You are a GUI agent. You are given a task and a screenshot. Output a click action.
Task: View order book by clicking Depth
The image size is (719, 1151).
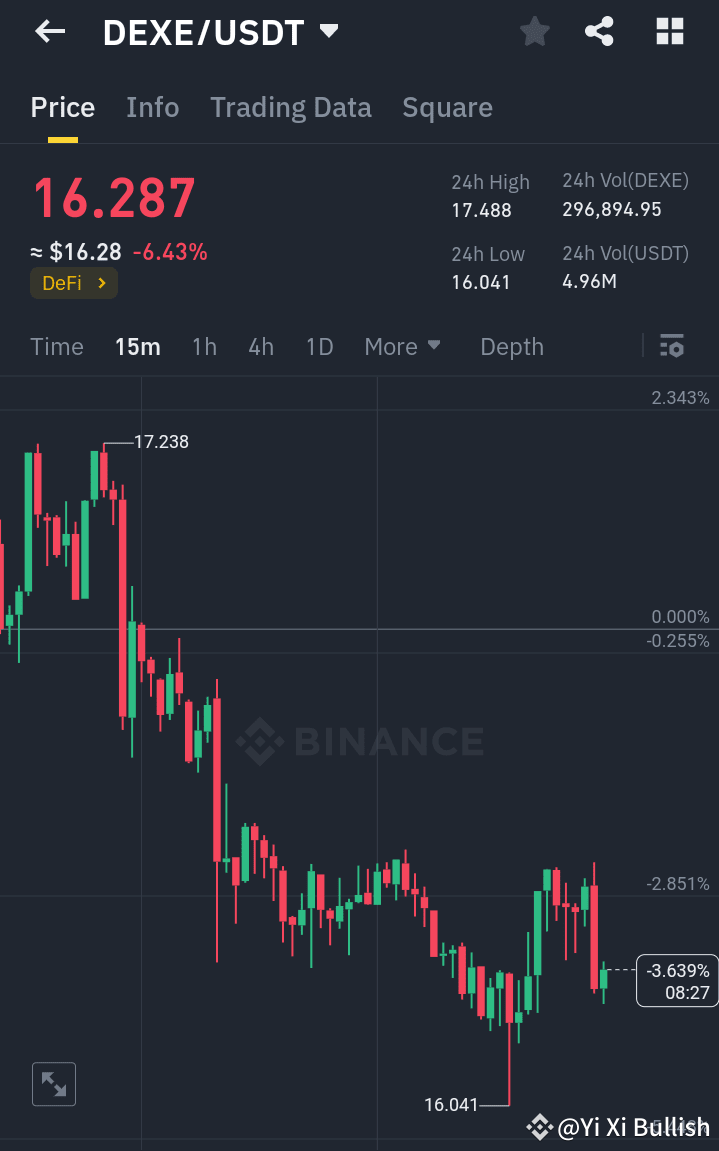(511, 346)
